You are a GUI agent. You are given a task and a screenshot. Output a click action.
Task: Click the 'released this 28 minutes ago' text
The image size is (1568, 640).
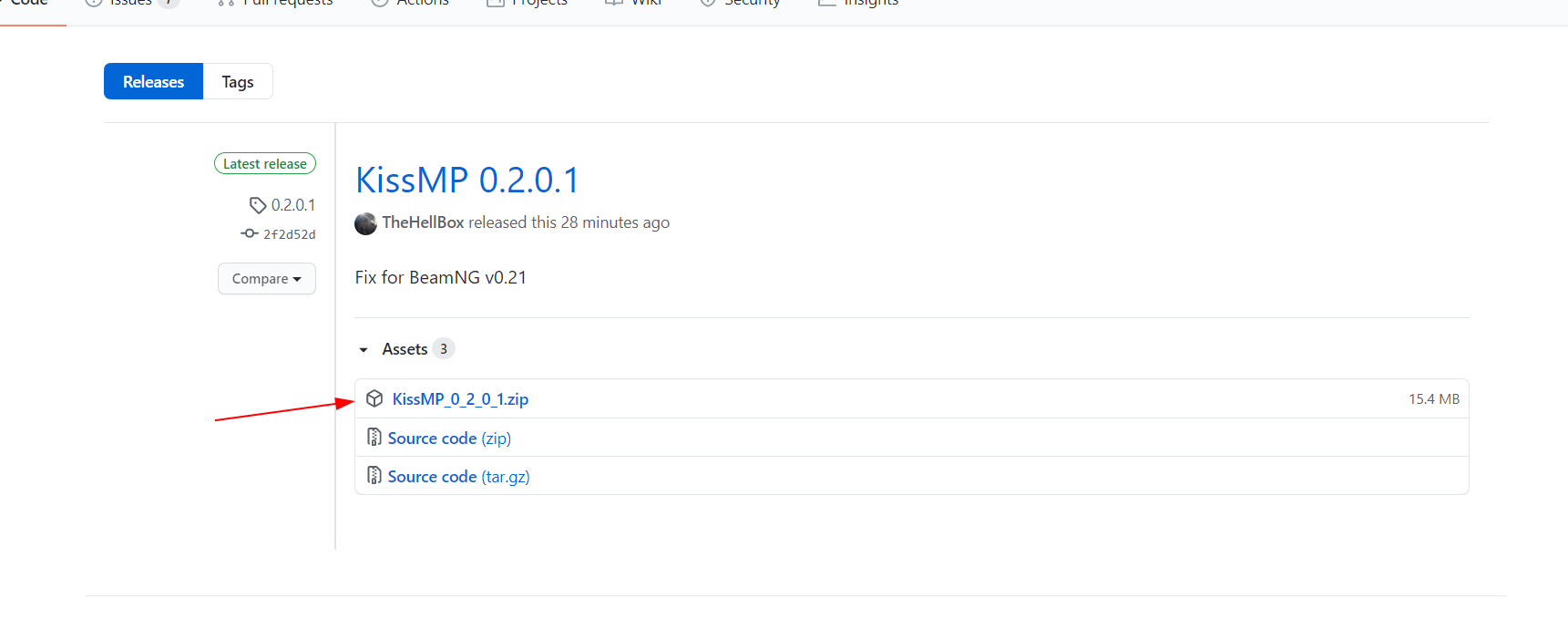569,222
